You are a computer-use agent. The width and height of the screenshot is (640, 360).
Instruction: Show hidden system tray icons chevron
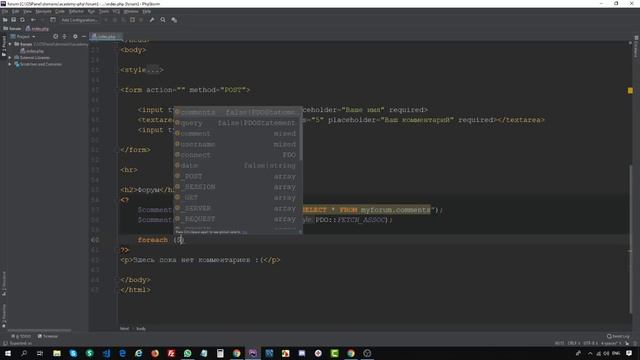(x=590, y=353)
